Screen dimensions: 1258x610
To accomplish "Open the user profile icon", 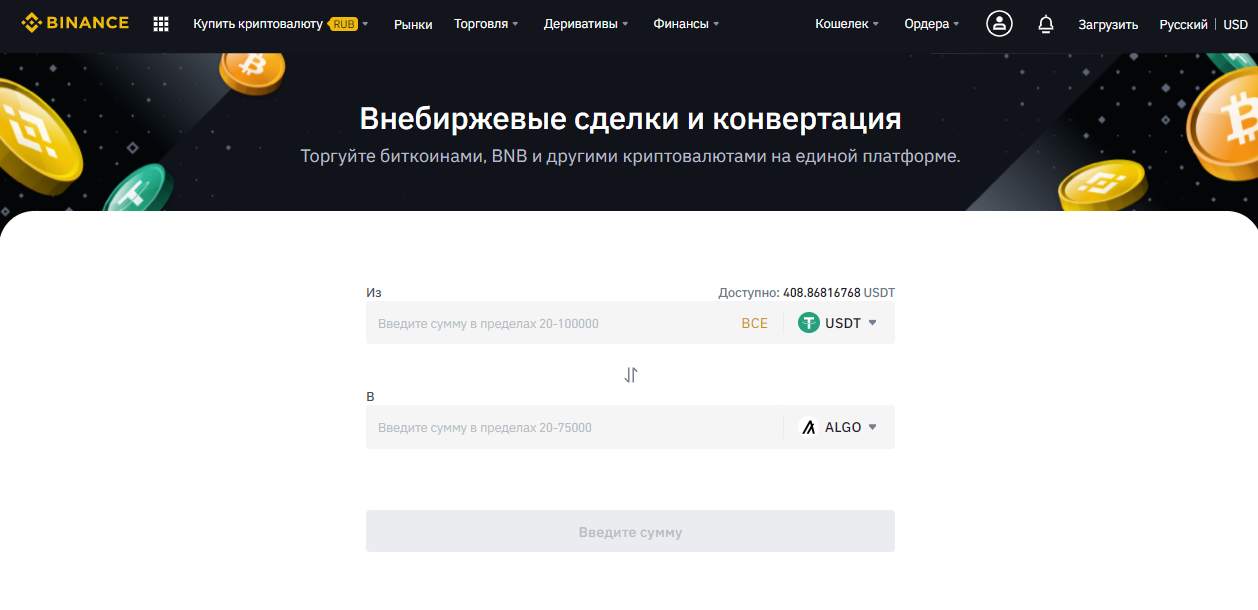I will [999, 24].
